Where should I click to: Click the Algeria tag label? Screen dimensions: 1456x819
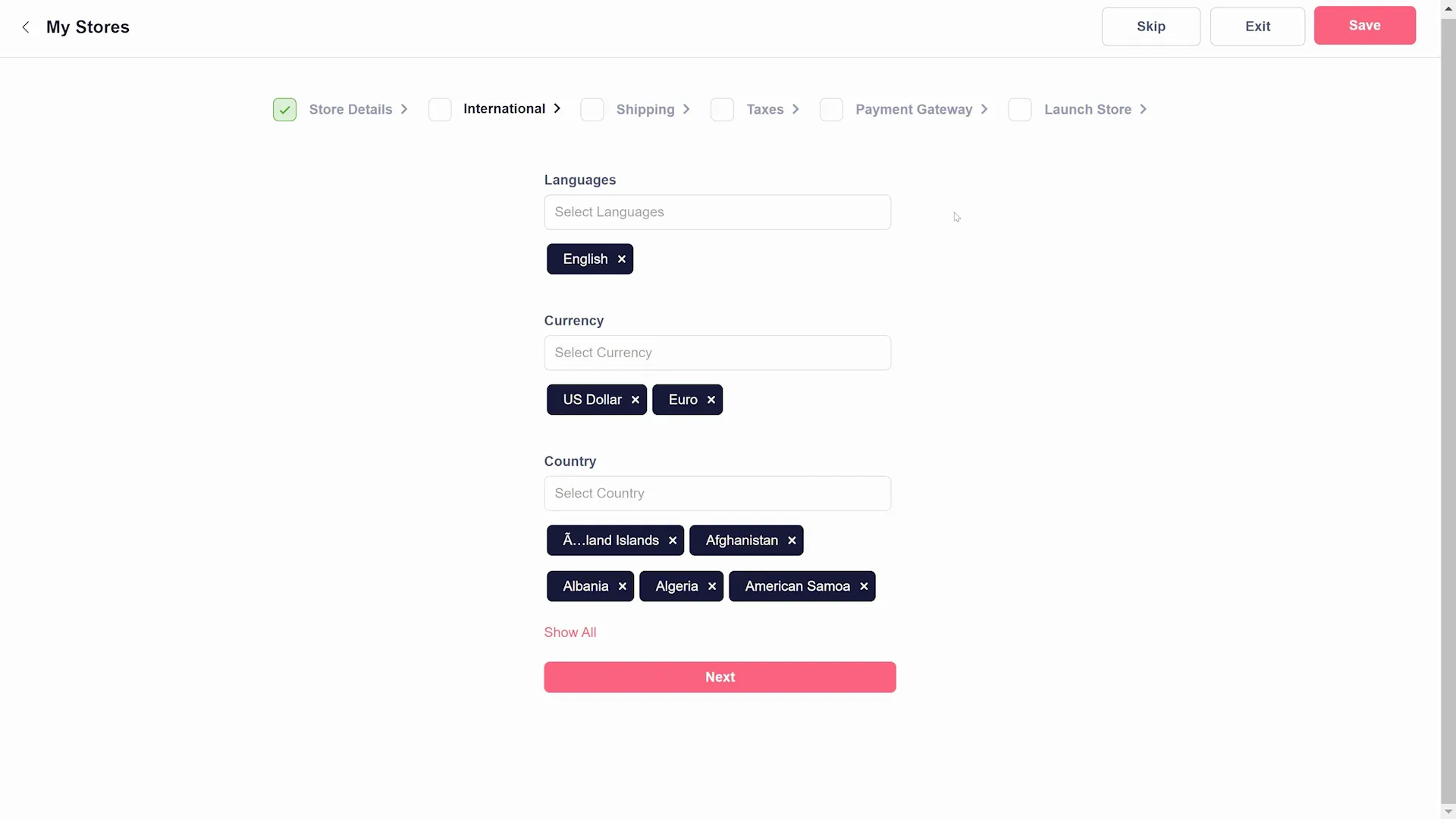[x=676, y=586]
